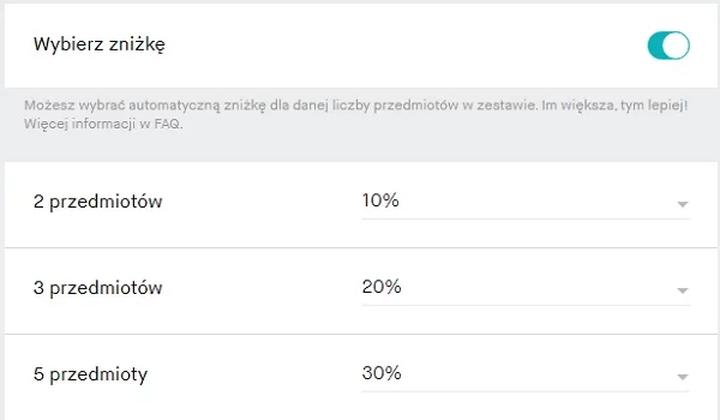Viewport: 720px width, 420px height.
Task: Open the "Więcej informacji w FAQ" link
Action: click(103, 124)
